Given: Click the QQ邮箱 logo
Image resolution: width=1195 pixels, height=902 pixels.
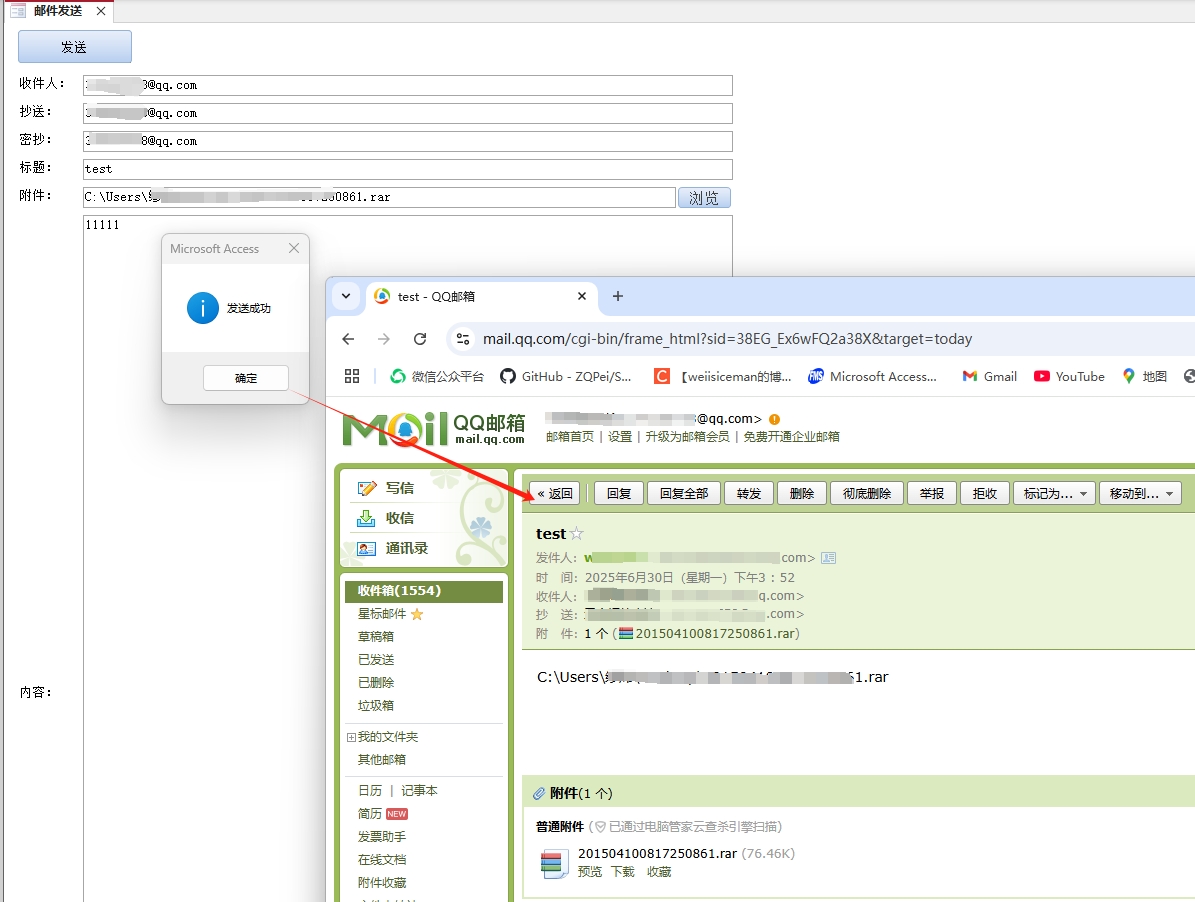Looking at the screenshot, I should [434, 429].
